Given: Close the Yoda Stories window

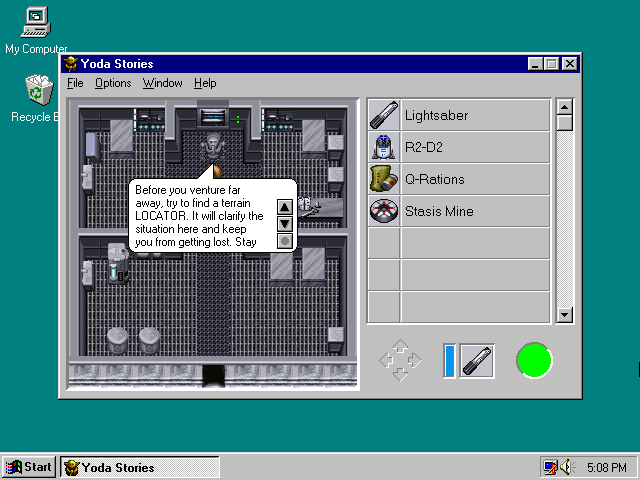Looking at the screenshot, I should point(569,64).
